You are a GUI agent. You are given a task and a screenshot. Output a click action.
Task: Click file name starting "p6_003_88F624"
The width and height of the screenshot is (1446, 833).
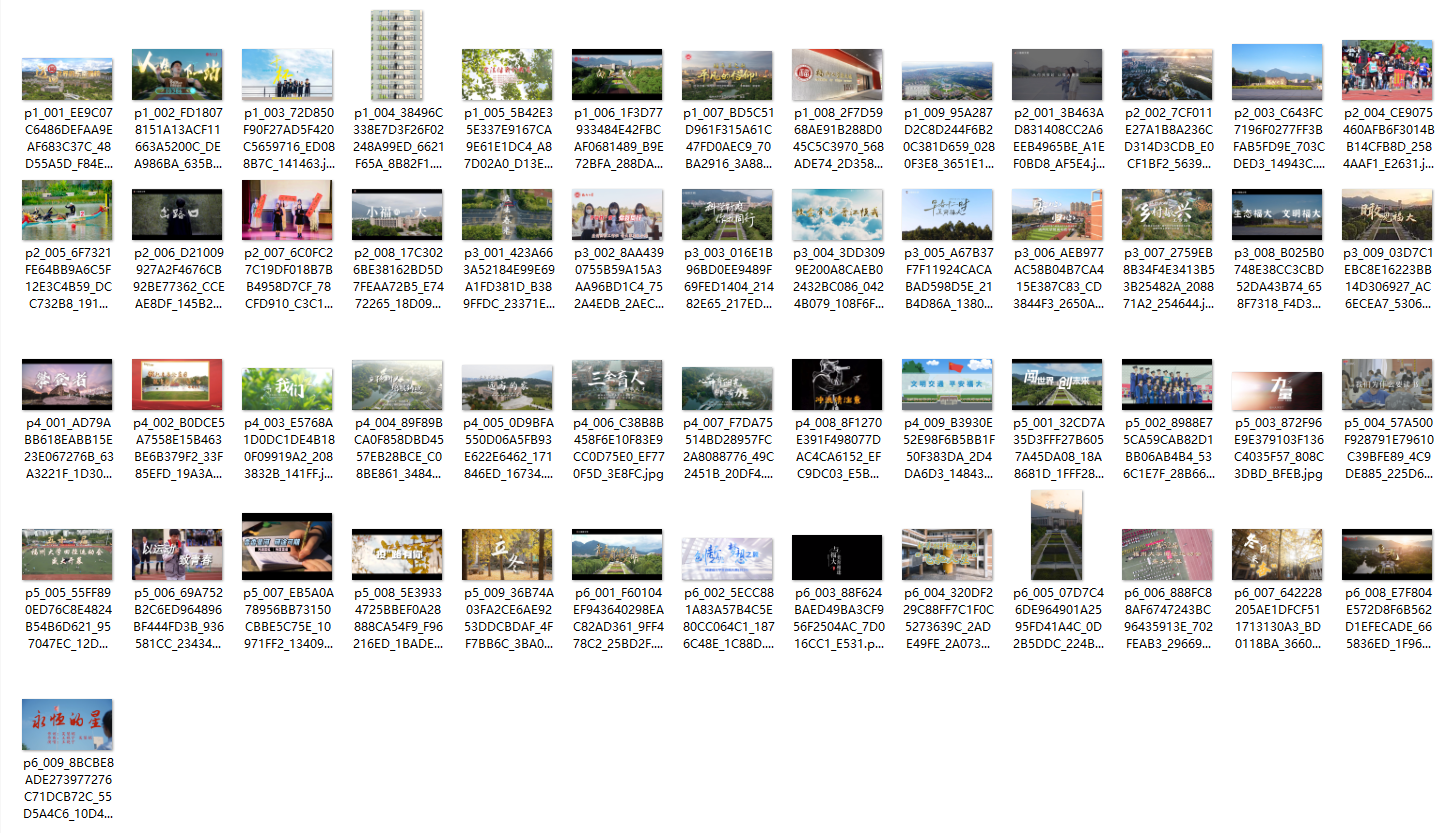point(837,619)
